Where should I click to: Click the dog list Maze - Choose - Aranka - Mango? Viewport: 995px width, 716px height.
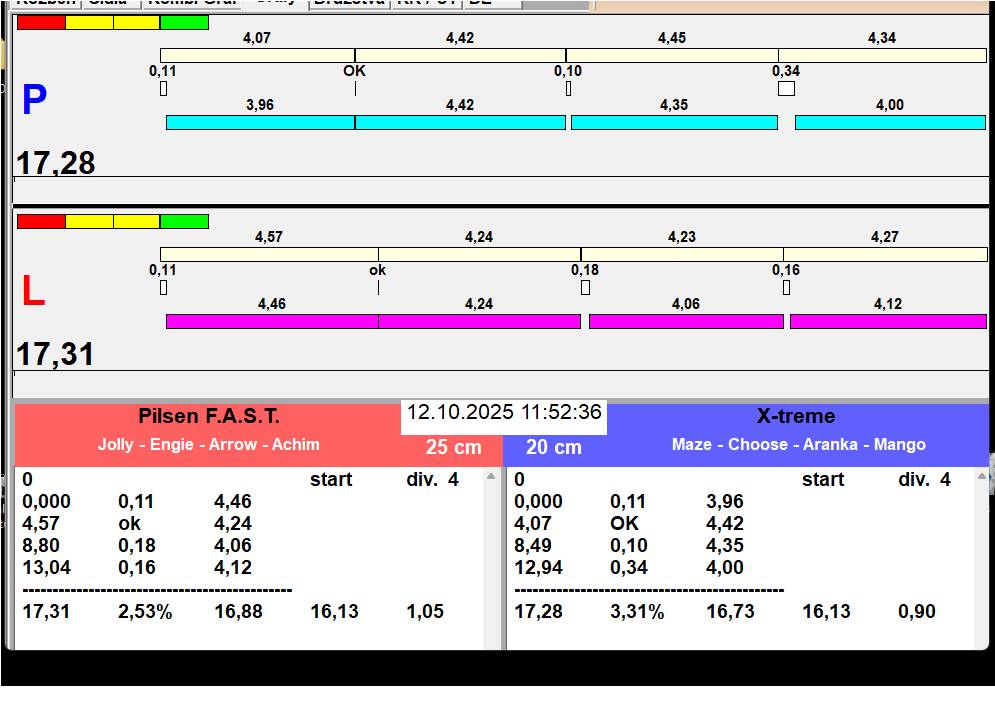click(799, 444)
